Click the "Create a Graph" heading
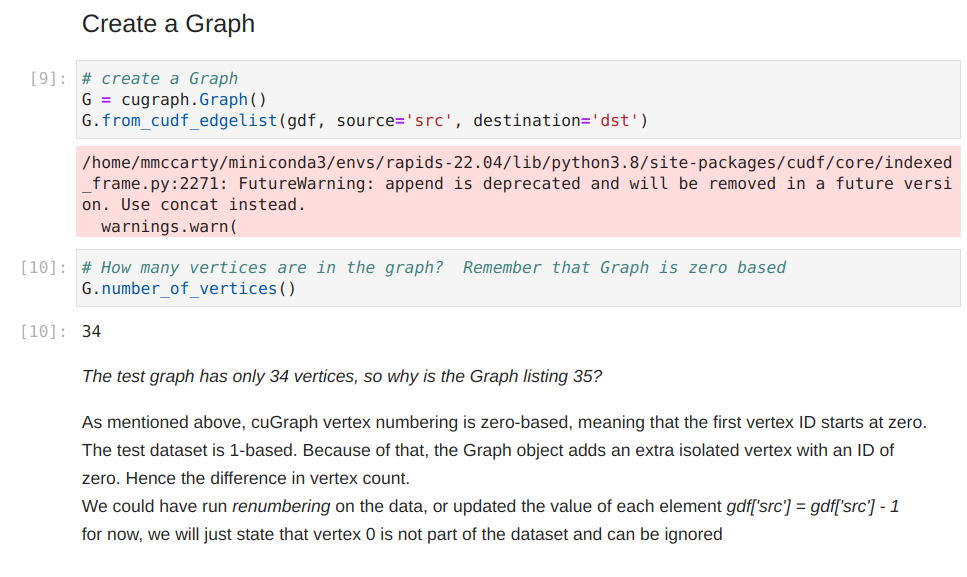Viewport: 967px width, 577px height. (x=168, y=22)
